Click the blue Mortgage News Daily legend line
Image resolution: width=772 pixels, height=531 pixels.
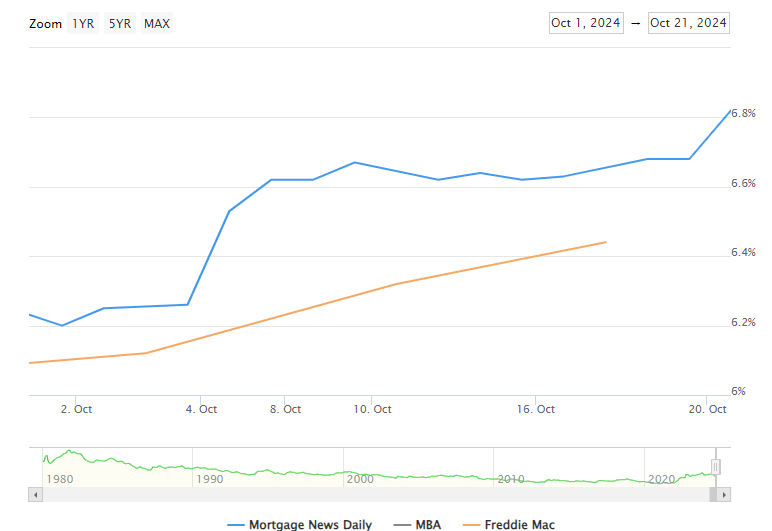pos(235,524)
